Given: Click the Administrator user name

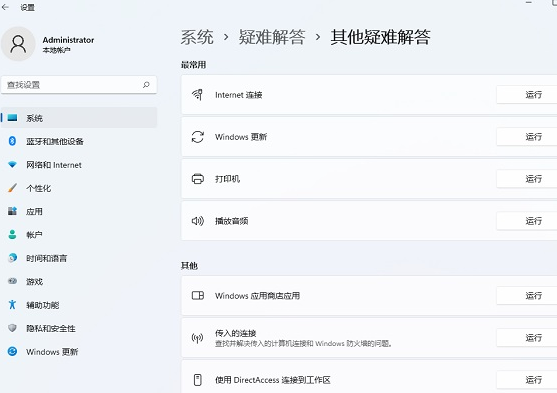Looking at the screenshot, I should tap(68, 40).
